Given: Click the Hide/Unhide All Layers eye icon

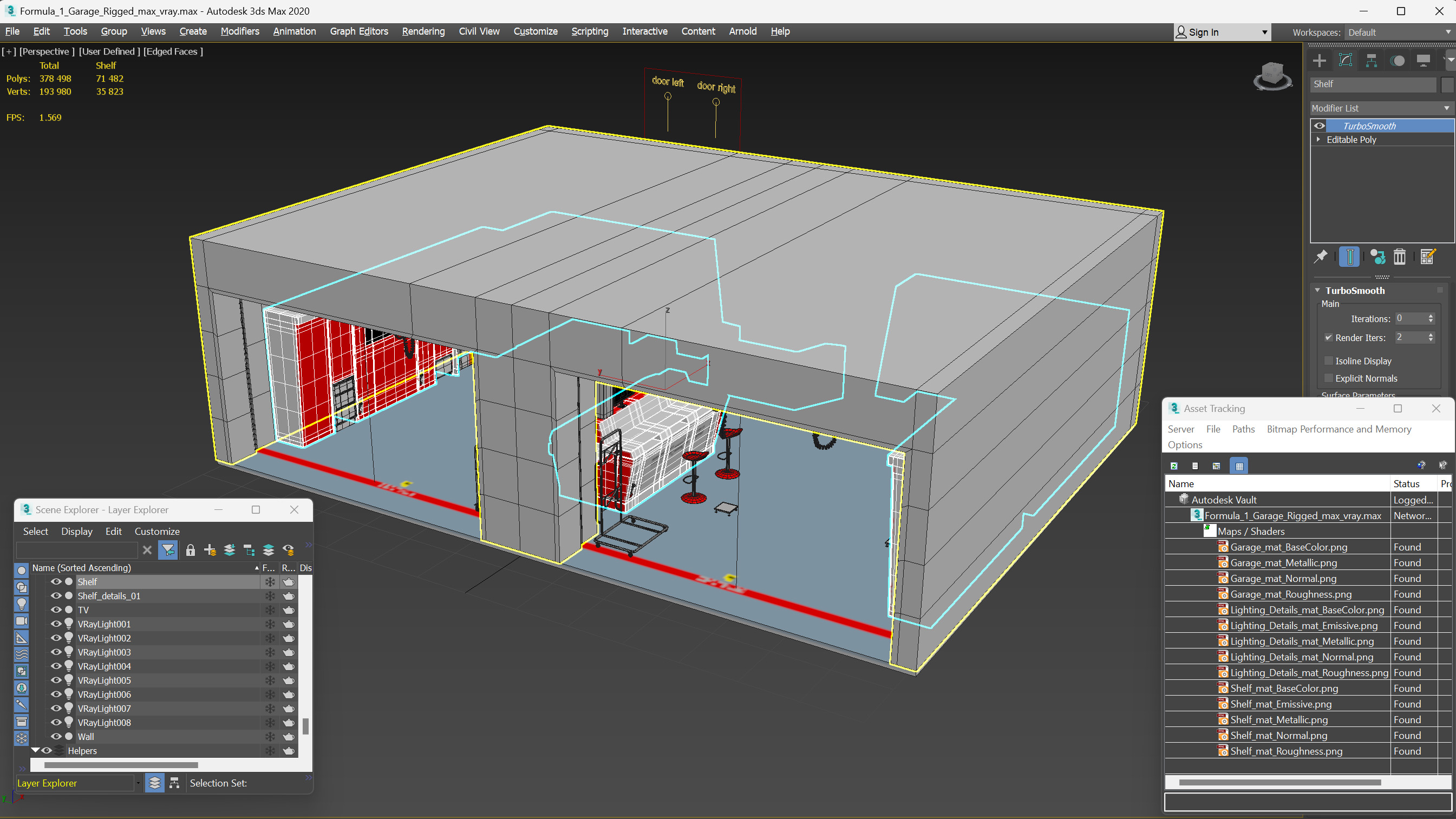Looking at the screenshot, I should point(288,550).
